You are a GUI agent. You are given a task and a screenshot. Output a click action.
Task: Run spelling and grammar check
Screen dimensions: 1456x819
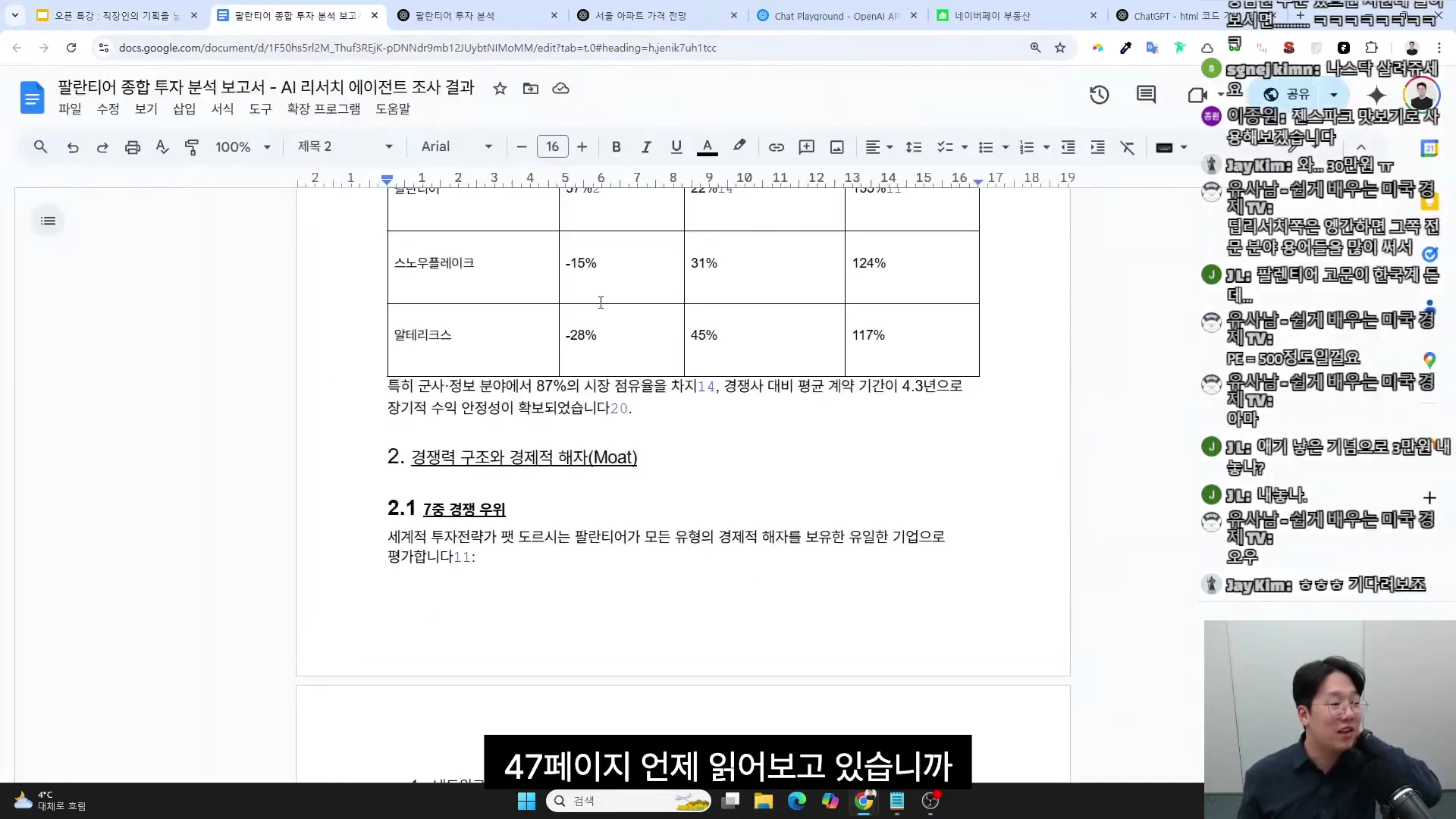click(x=162, y=147)
